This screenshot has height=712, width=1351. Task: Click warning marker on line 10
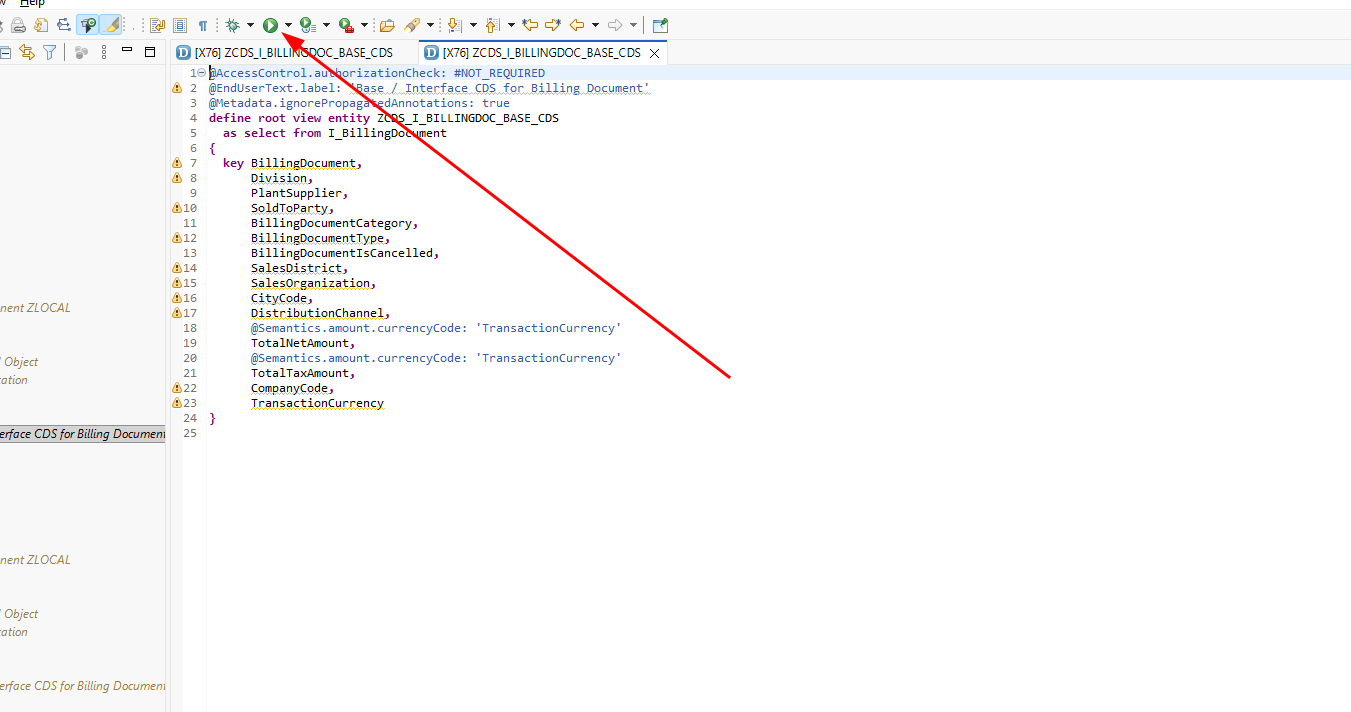(177, 208)
